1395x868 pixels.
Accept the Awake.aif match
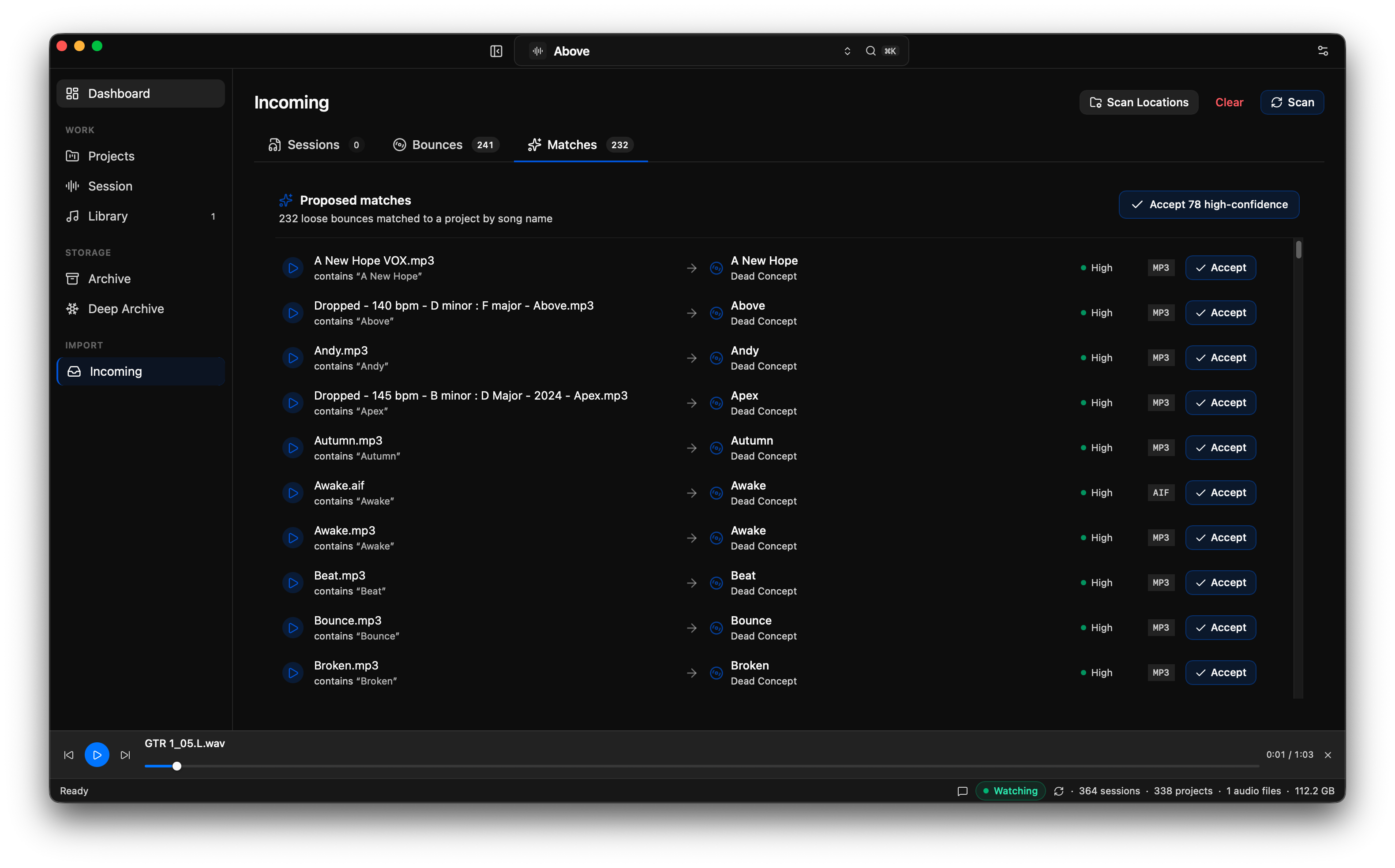1220,493
